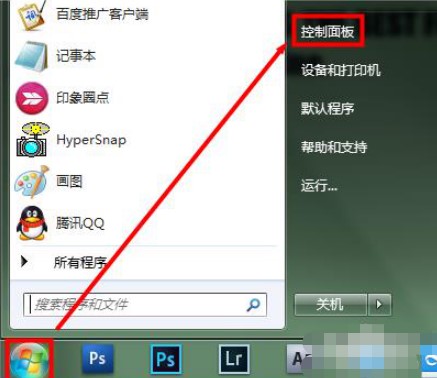The image size is (437, 378).
Task: Focus the 搜索程序和文件 search box
Action: tap(145, 304)
